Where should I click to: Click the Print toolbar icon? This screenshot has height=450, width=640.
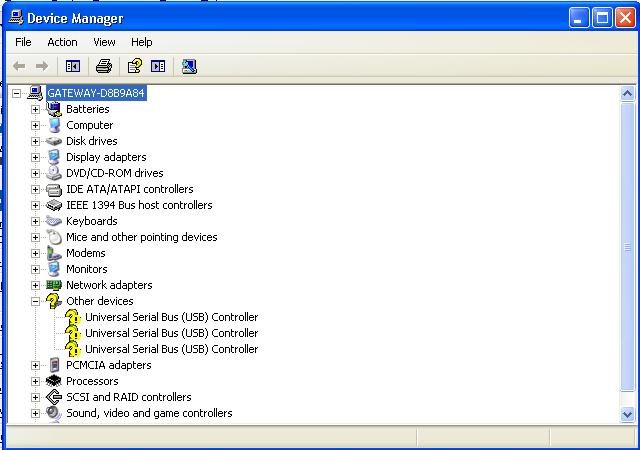[104, 66]
